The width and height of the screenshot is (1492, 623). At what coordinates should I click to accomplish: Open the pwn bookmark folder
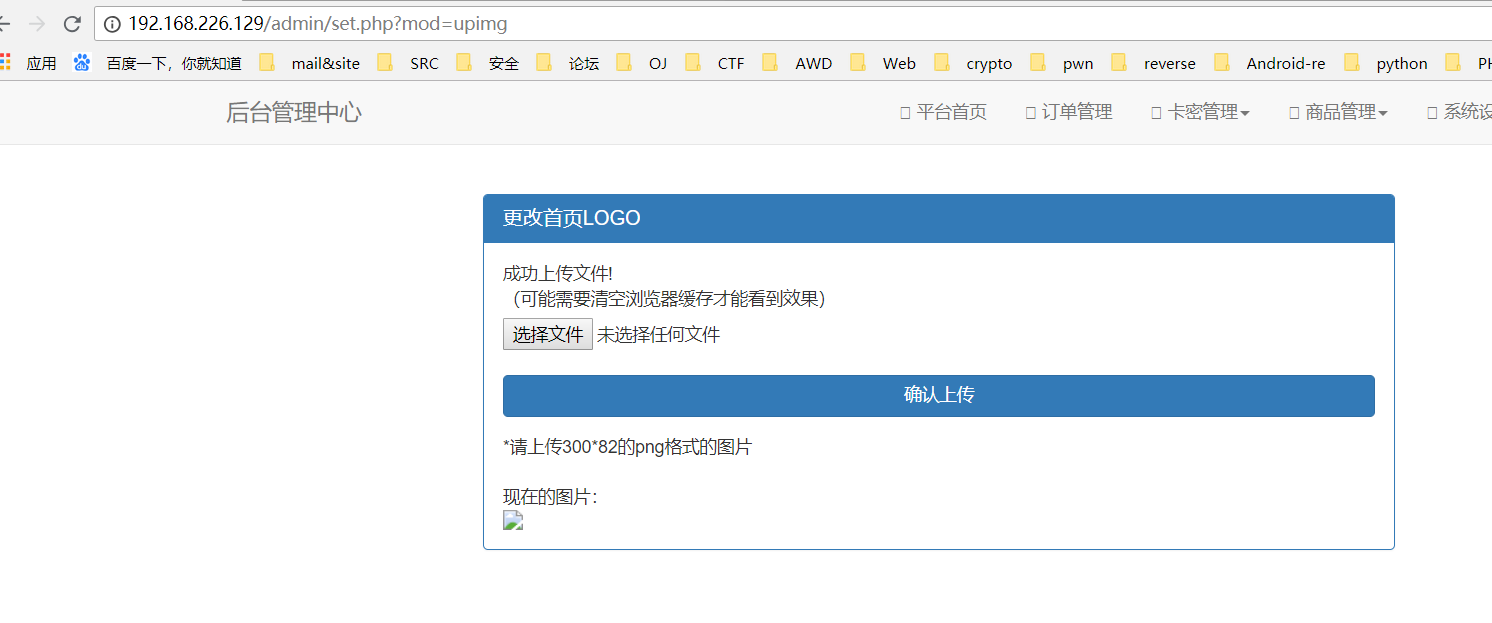pyautogui.click(x=1061, y=63)
